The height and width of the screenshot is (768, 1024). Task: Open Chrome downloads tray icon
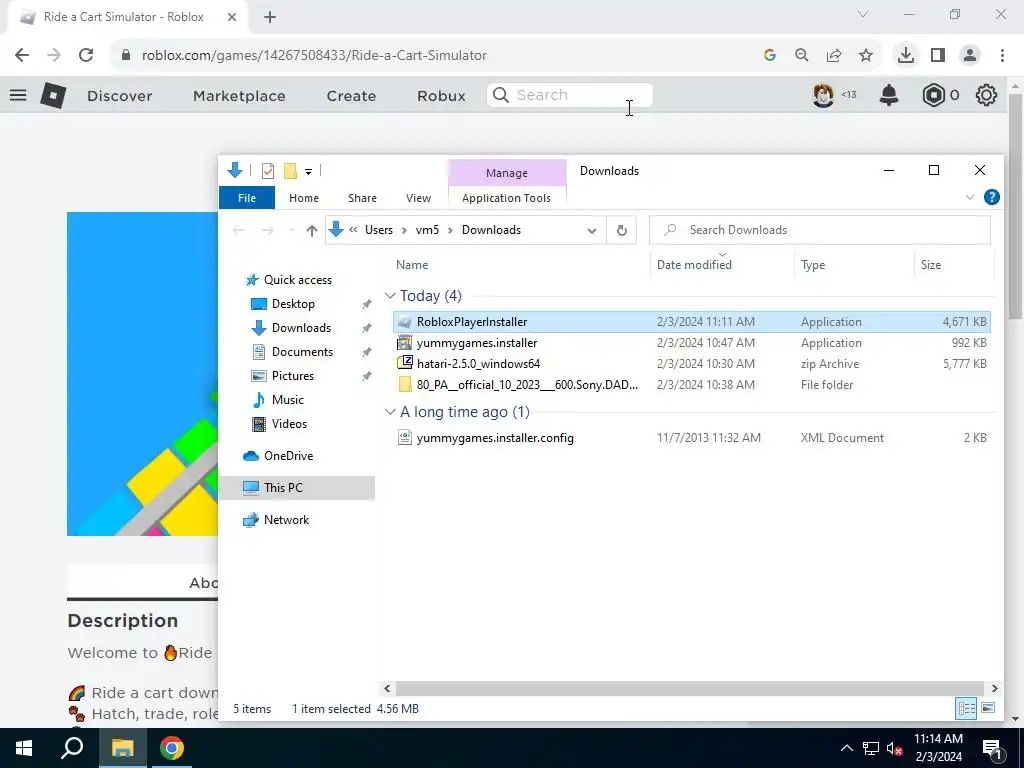pos(905,55)
